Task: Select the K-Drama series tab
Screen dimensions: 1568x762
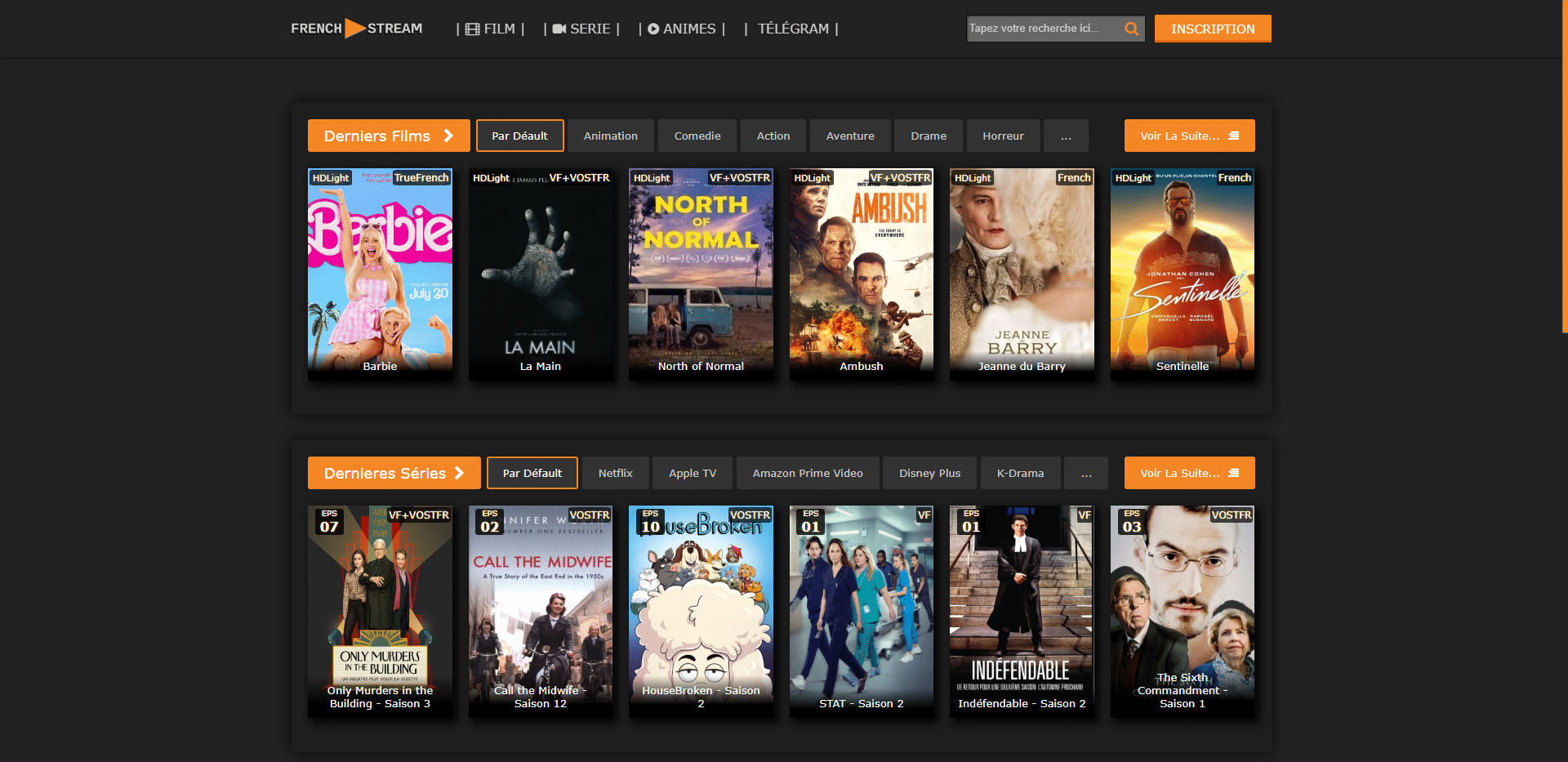Action: tap(1020, 473)
